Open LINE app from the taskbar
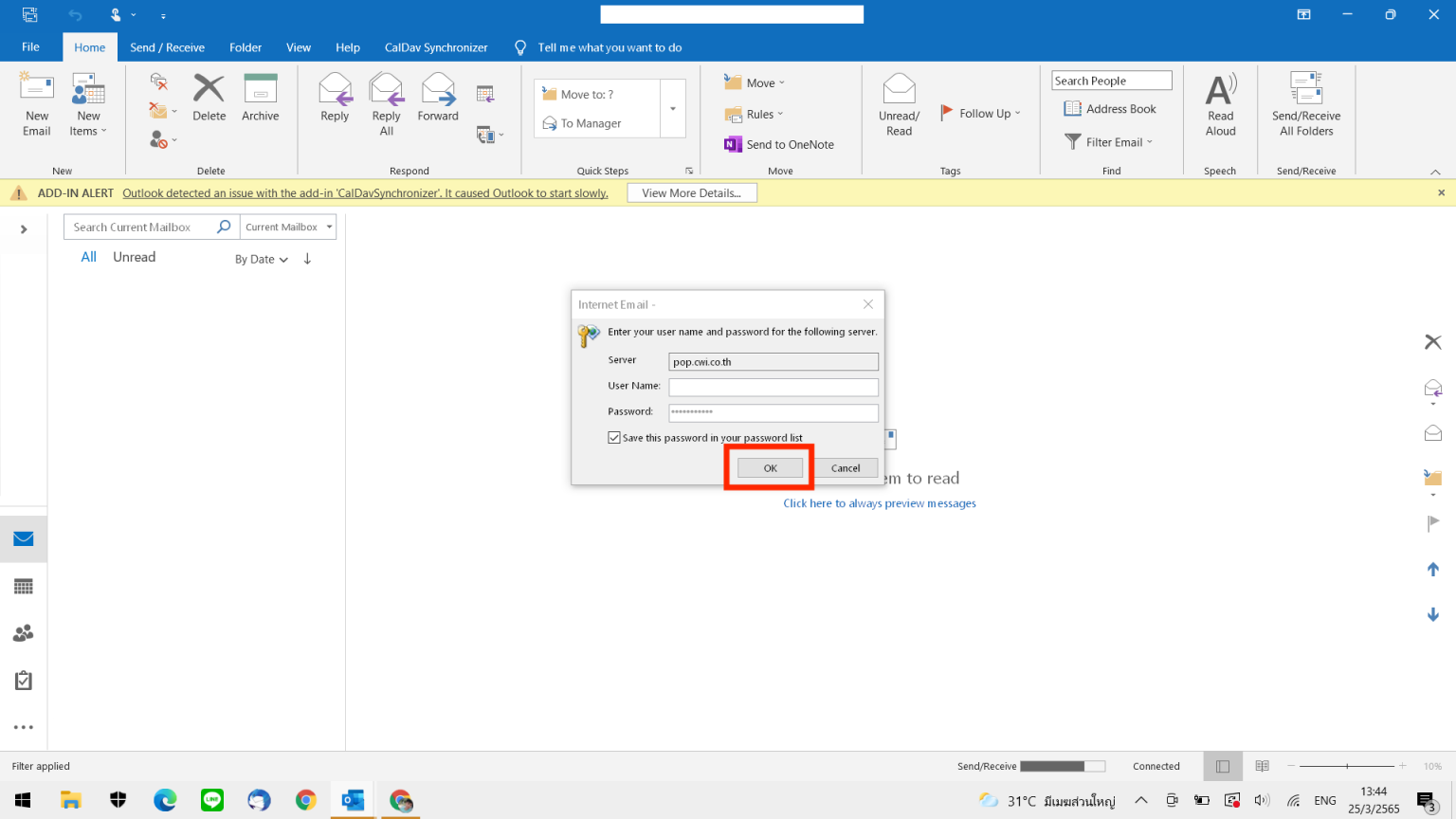 212,801
